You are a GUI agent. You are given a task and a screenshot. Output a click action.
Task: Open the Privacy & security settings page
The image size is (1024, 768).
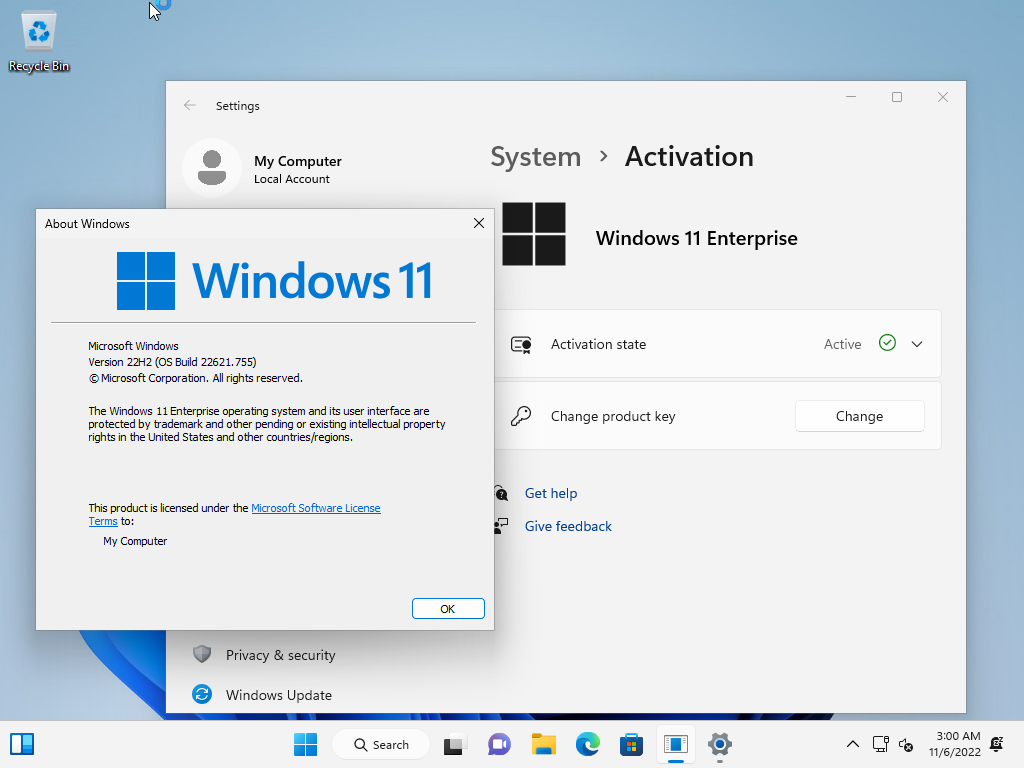point(281,655)
